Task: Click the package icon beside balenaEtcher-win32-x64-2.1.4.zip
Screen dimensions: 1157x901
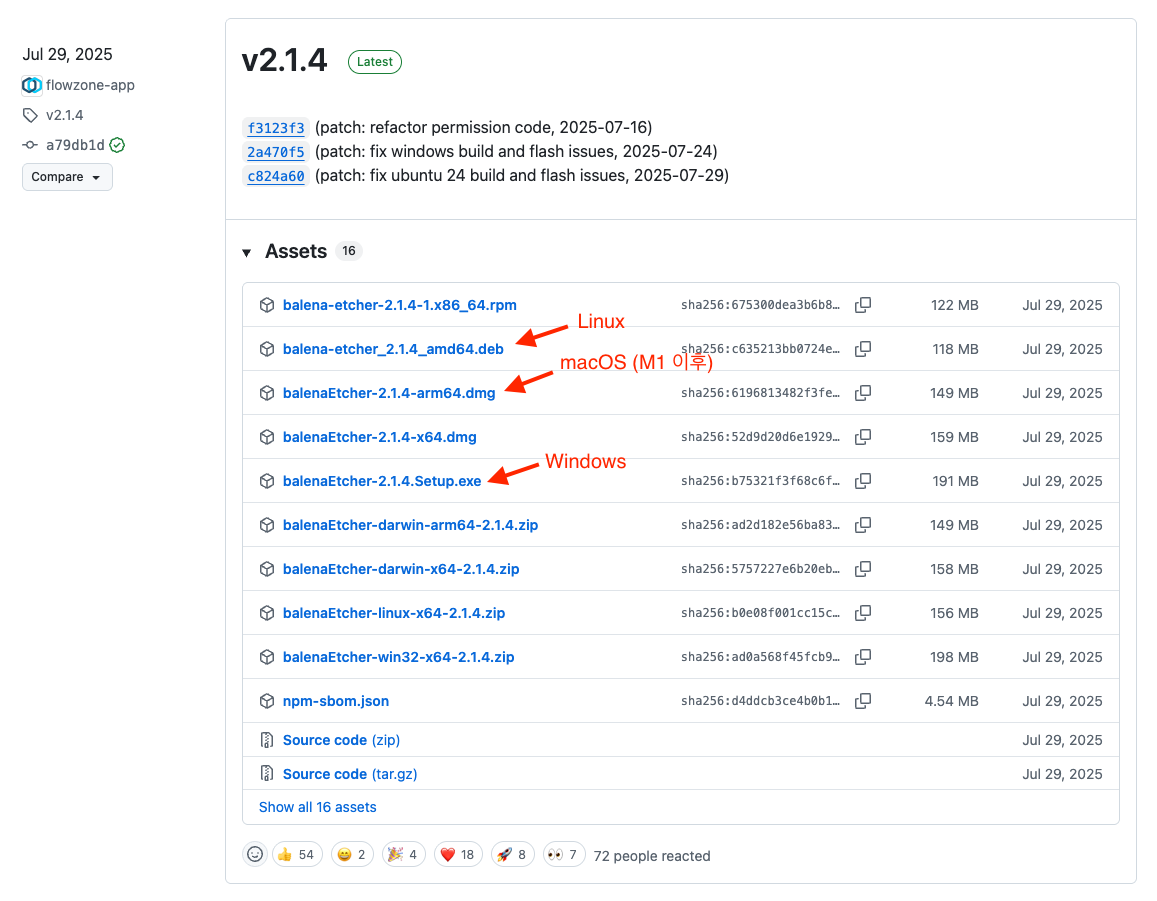Action: tap(267, 657)
